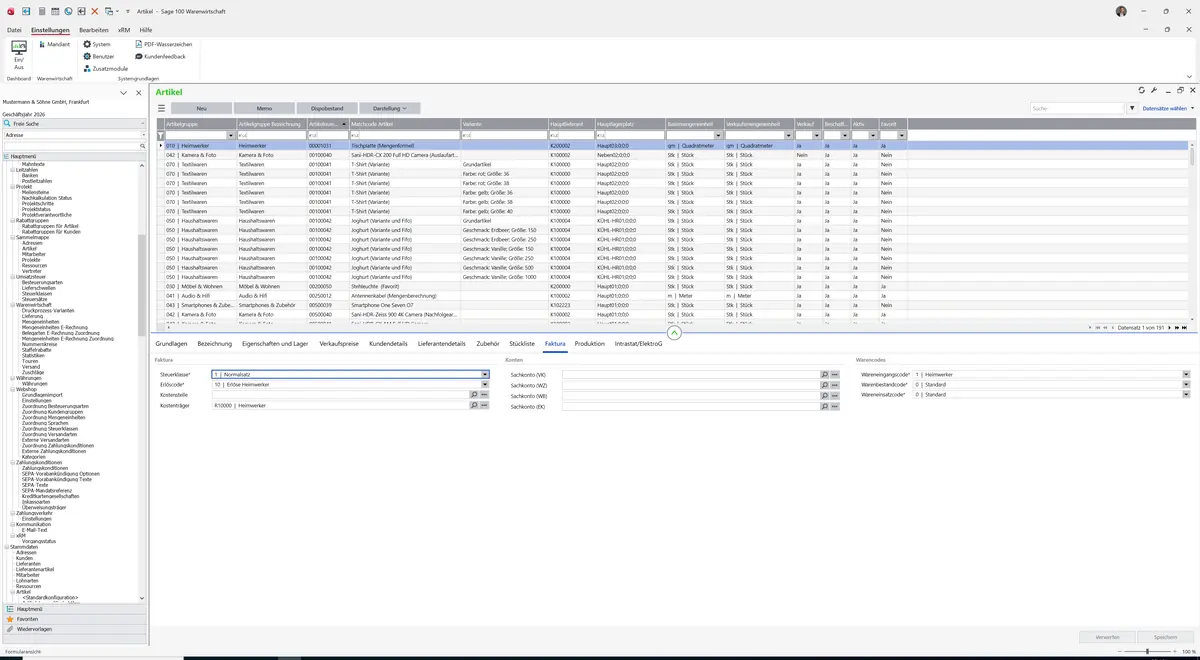Open Bearbeiten ribbon tab

click(x=94, y=30)
